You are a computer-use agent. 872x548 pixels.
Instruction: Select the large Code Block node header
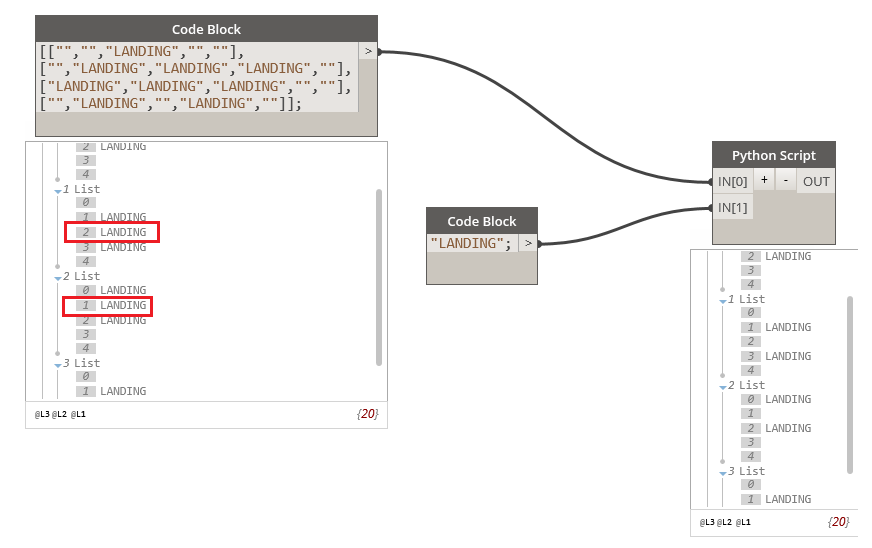point(206,29)
